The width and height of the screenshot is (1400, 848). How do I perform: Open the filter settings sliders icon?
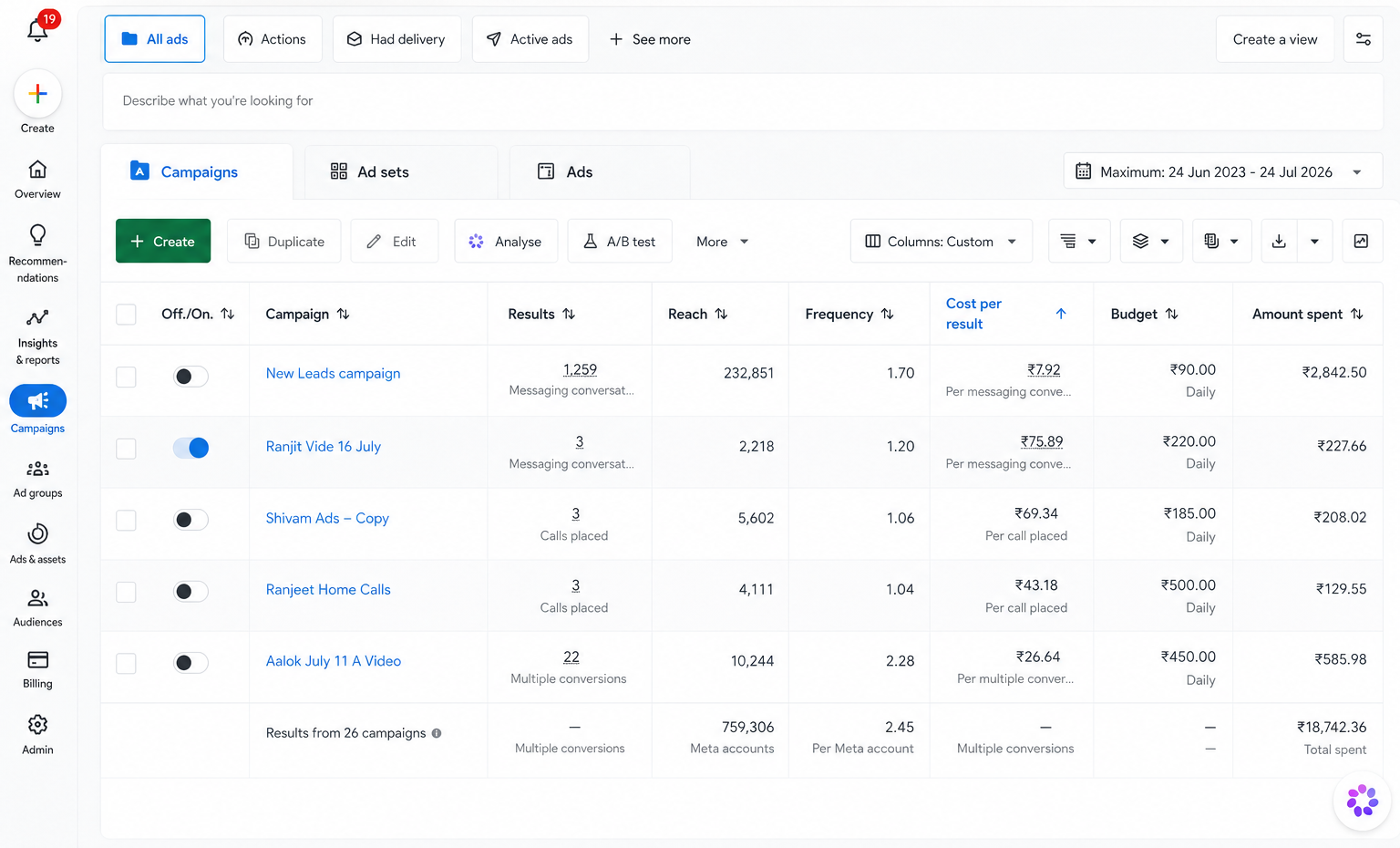click(1364, 39)
